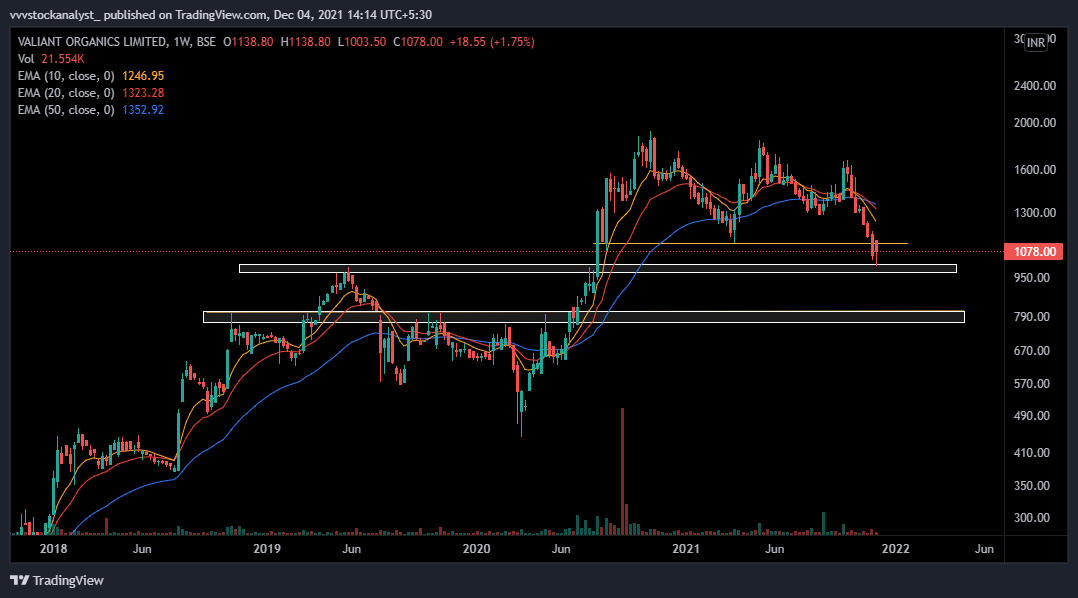This screenshot has height=598, width=1078.
Task: Click the 1246.95 EMA 10 value
Action: tap(143, 76)
